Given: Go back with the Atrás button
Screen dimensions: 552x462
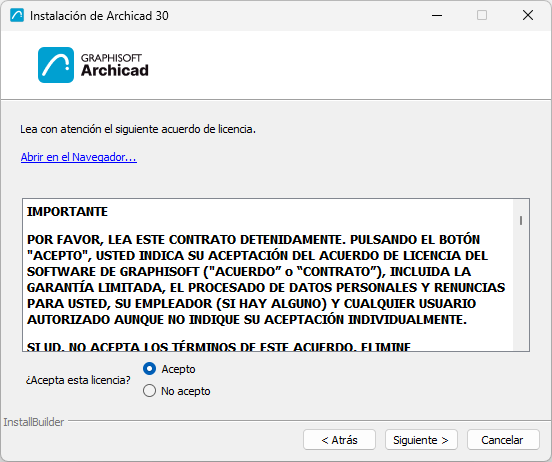Looking at the screenshot, I should coord(339,440).
